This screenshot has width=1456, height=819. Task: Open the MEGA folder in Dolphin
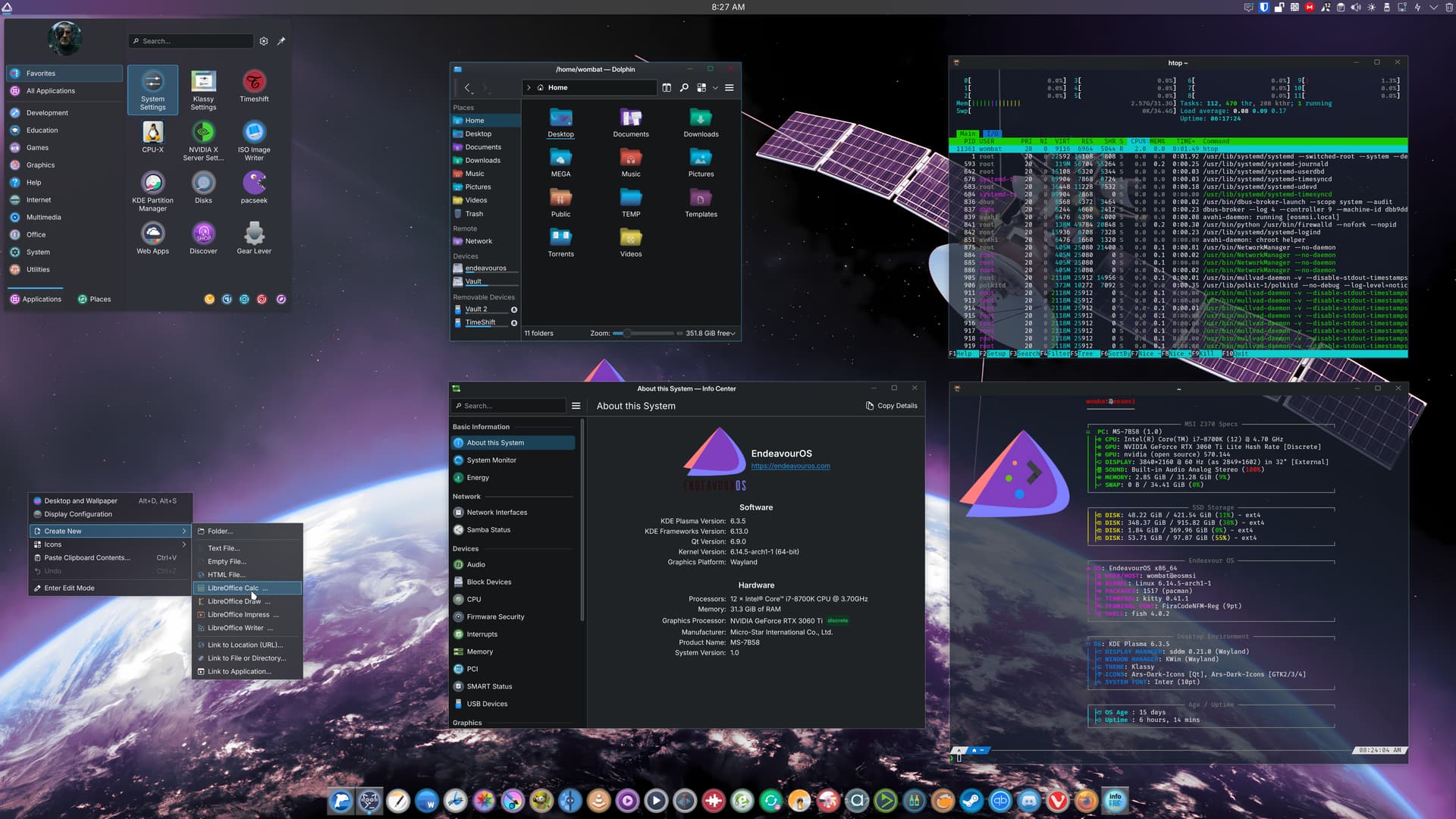(560, 162)
